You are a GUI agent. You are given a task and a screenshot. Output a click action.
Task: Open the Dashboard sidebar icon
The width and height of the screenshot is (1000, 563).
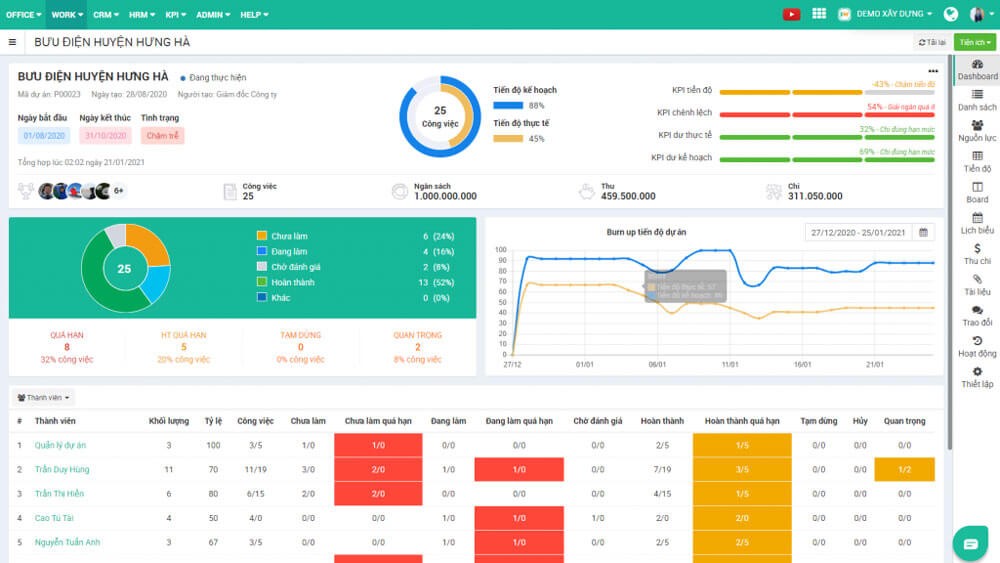click(977, 69)
